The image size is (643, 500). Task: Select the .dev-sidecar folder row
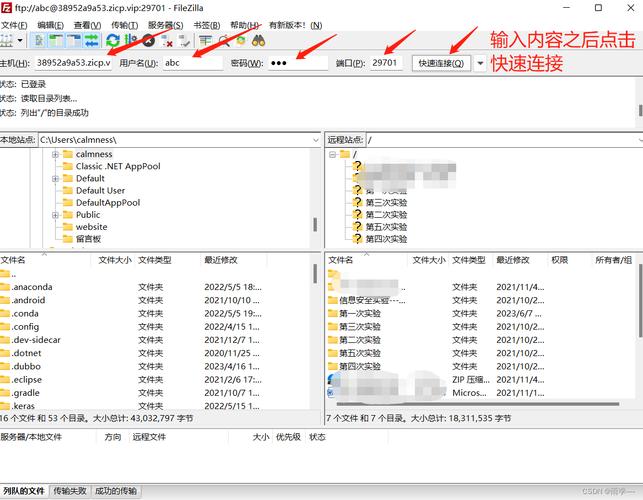pos(156,340)
